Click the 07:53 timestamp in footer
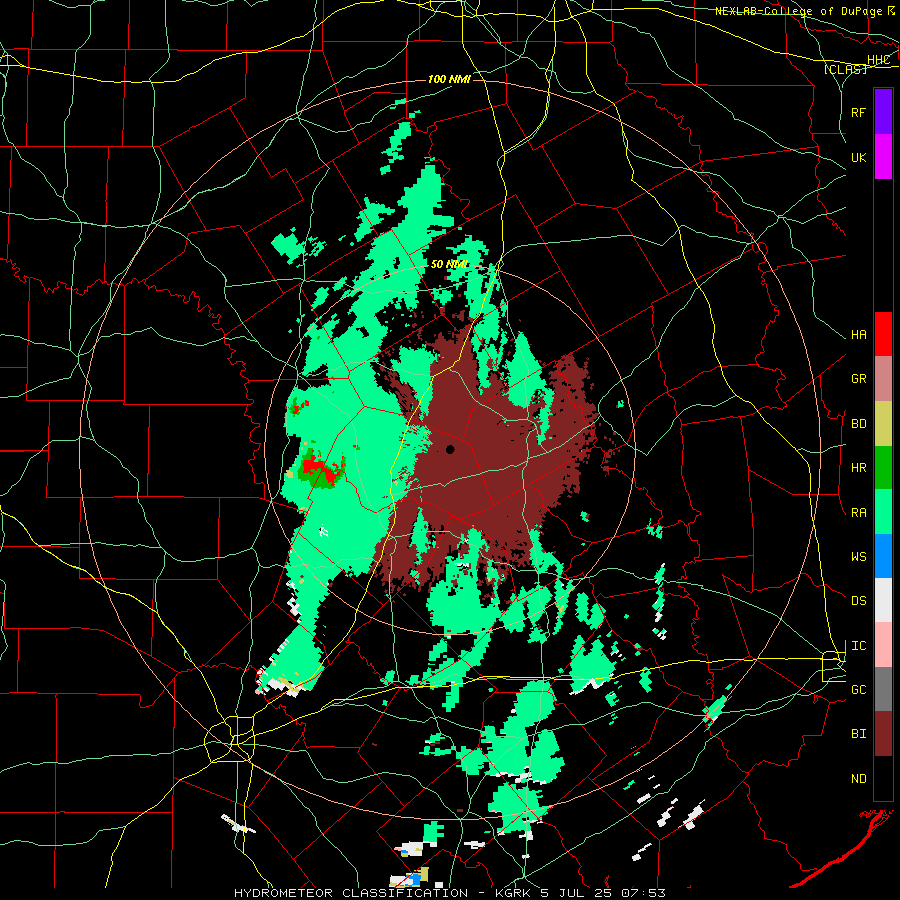 (x=645, y=893)
